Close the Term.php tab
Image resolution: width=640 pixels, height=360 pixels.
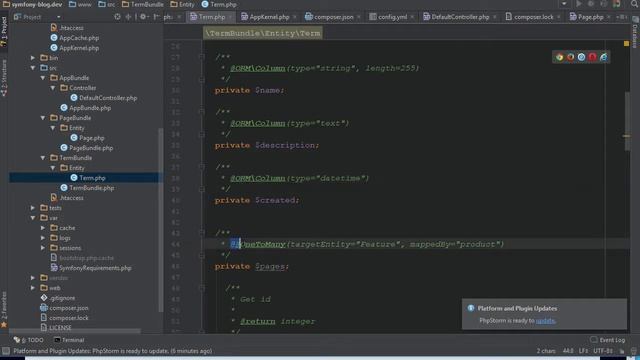230,17
